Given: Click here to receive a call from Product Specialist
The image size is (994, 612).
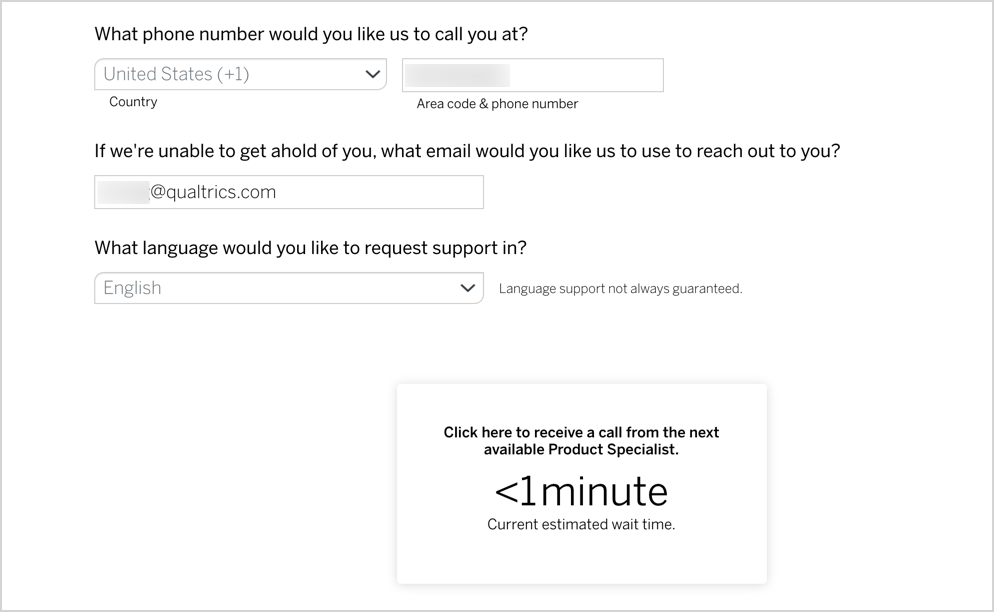Looking at the screenshot, I should [581, 441].
